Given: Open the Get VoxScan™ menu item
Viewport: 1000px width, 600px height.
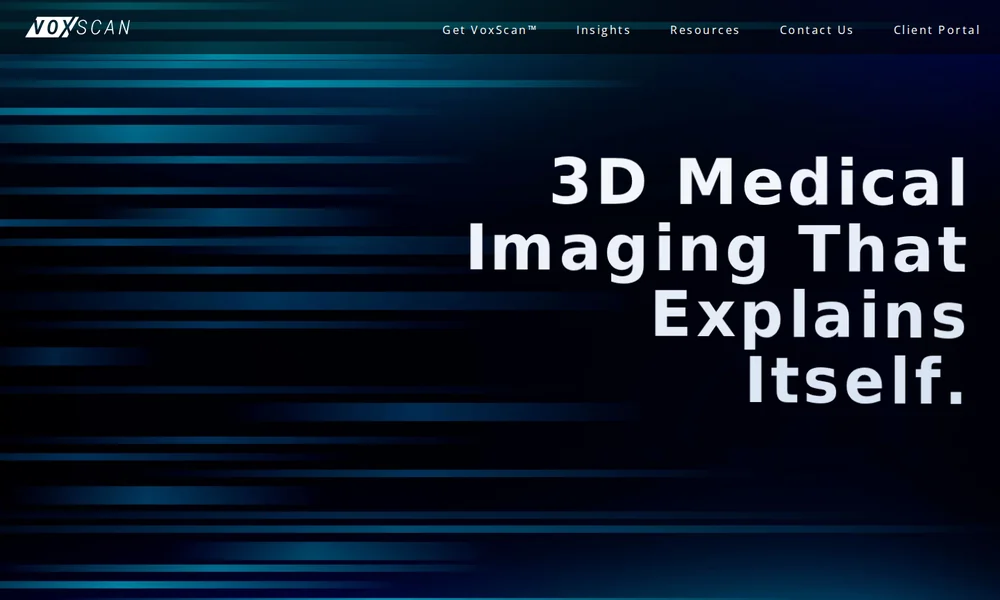Looking at the screenshot, I should click(x=490, y=30).
